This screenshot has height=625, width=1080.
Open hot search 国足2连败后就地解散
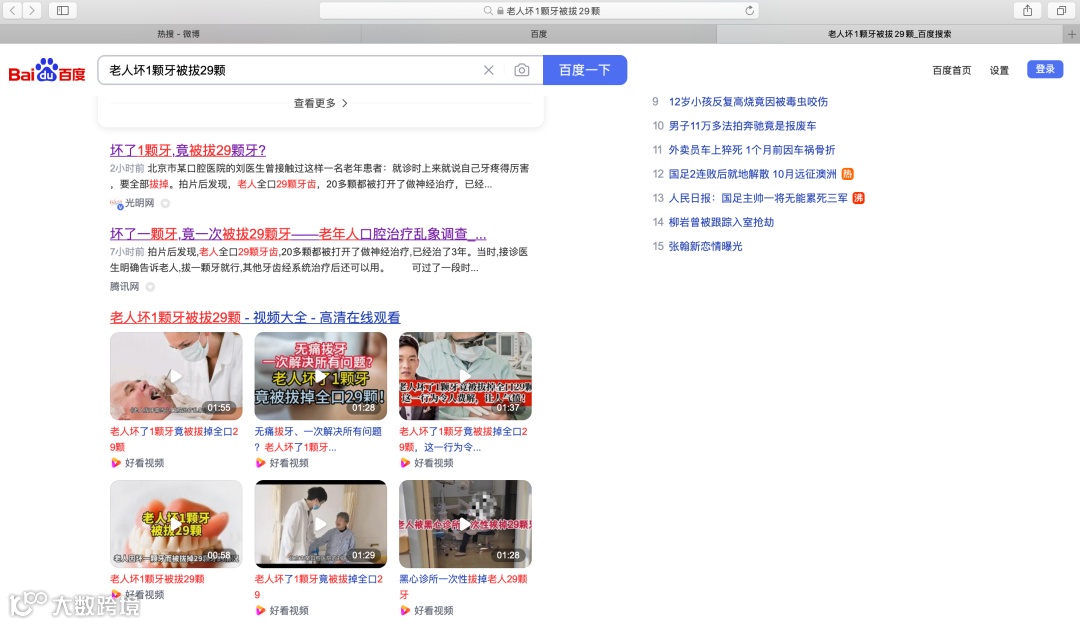752,174
